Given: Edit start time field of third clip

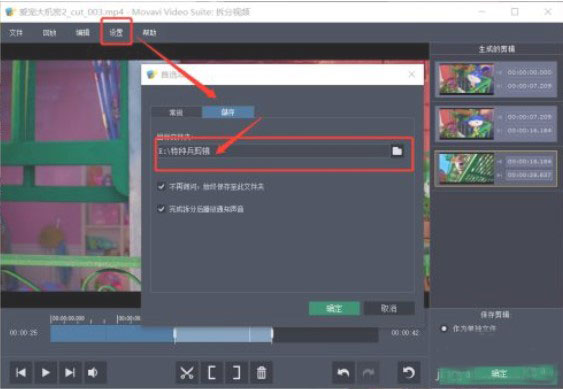Looking at the screenshot, I should click(529, 162).
